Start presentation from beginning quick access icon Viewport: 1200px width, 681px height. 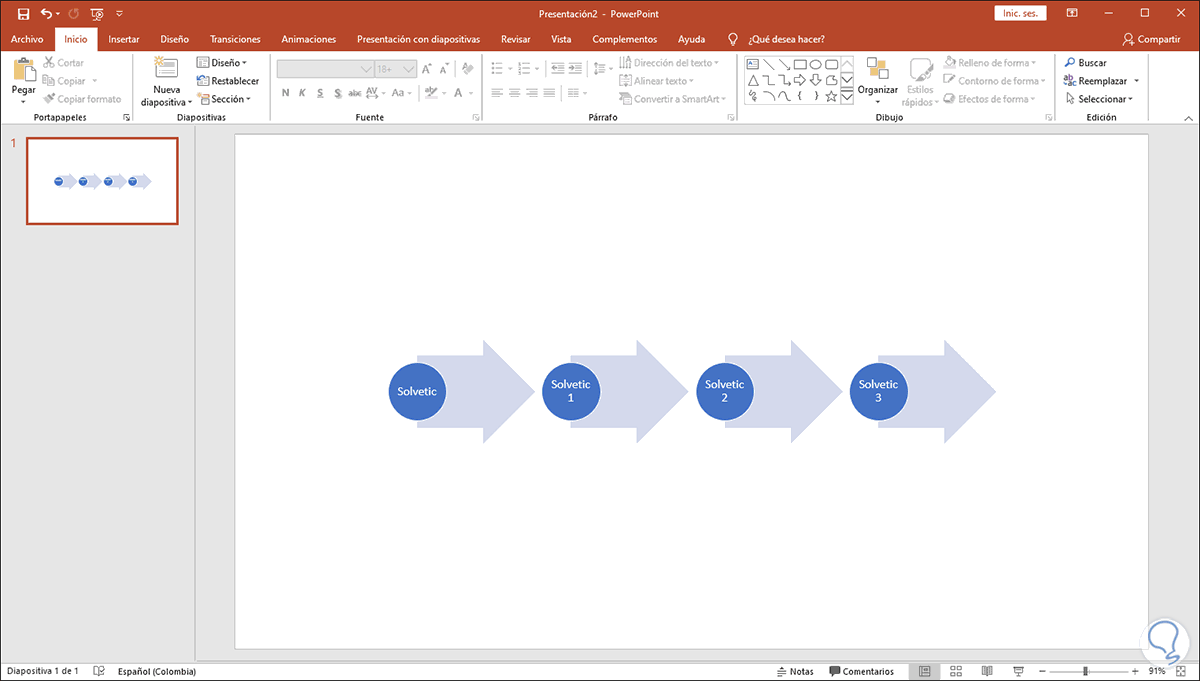click(96, 14)
